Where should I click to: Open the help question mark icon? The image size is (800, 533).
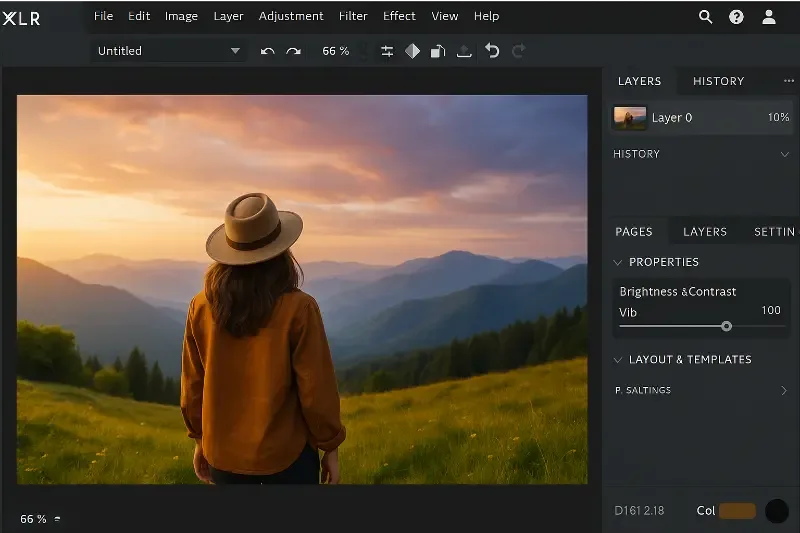point(736,17)
